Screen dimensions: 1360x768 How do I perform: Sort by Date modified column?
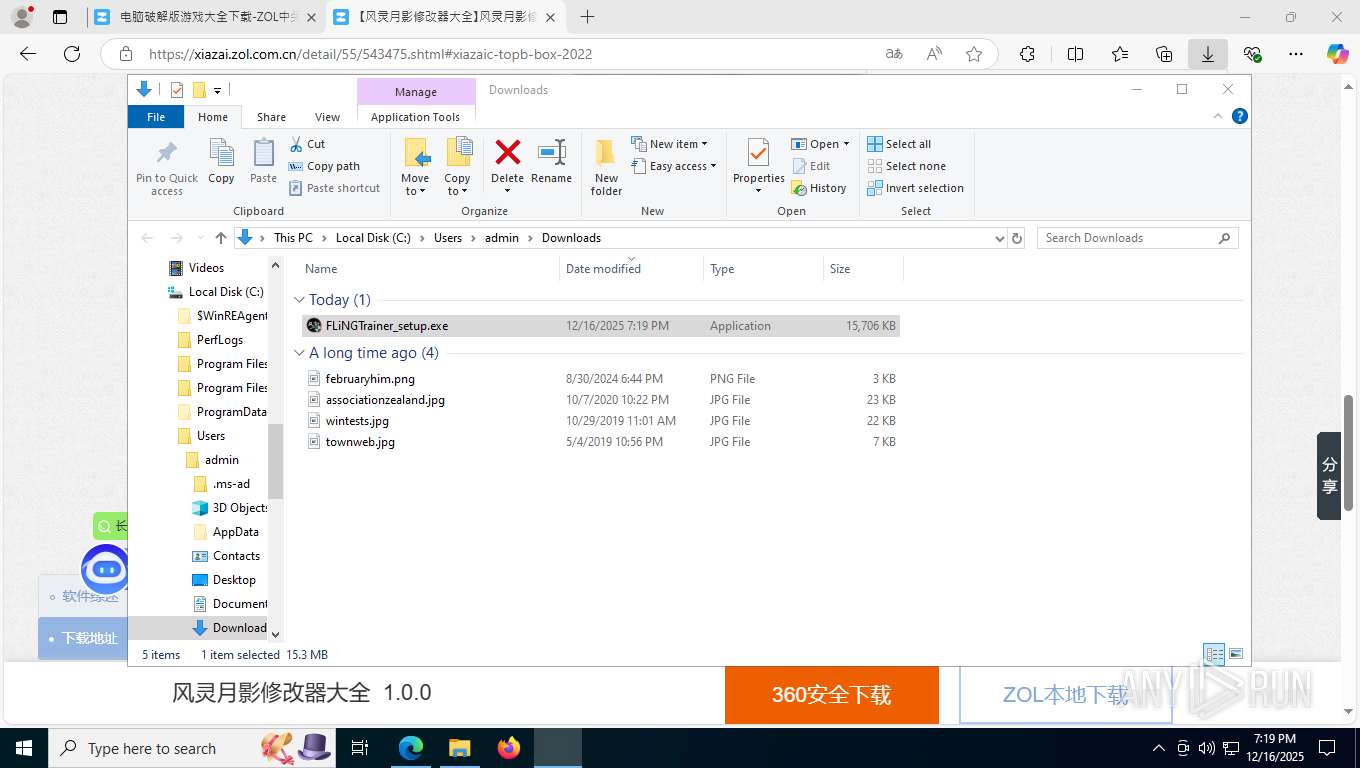(x=632, y=269)
